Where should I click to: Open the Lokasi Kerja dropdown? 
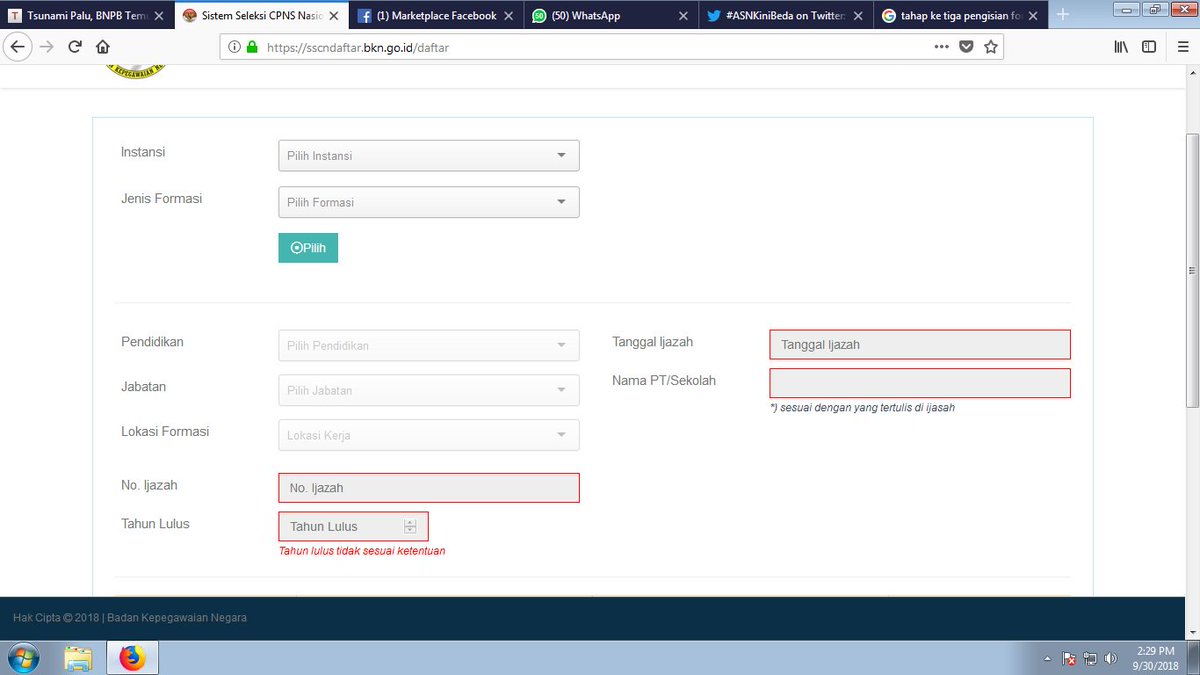click(x=428, y=435)
